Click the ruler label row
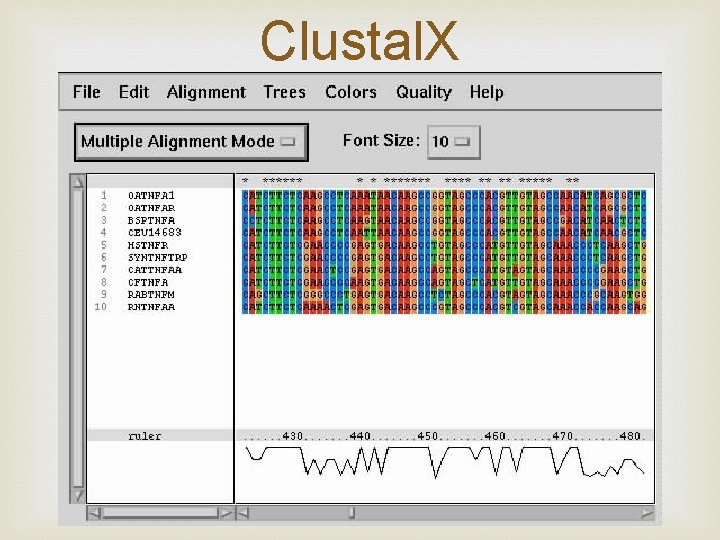 pyautogui.click(x=160, y=435)
